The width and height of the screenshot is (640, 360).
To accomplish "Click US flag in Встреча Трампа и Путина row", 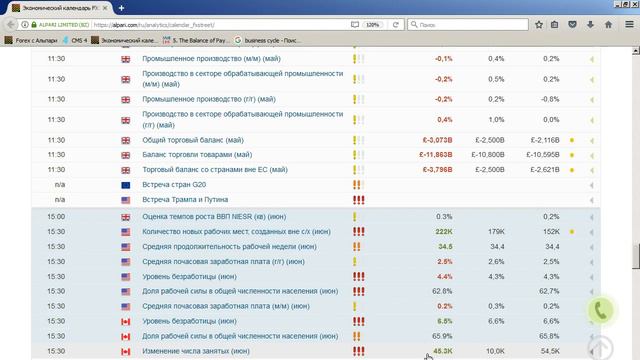I will pyautogui.click(x=126, y=200).
